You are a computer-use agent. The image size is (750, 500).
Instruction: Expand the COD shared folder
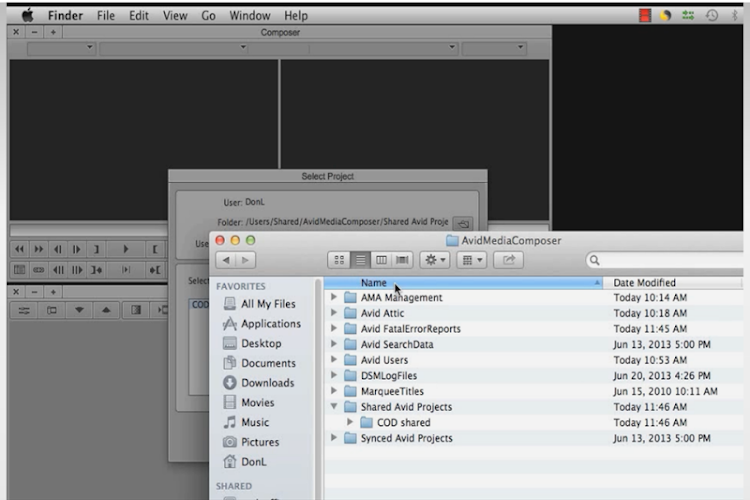click(x=350, y=423)
